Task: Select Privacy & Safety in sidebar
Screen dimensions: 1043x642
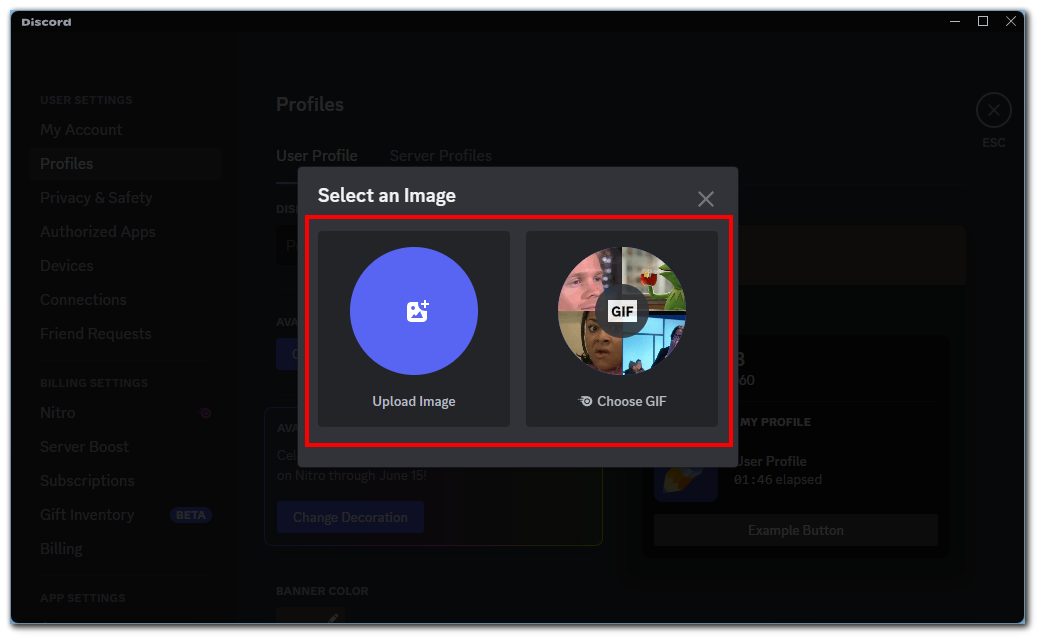Action: pos(96,198)
